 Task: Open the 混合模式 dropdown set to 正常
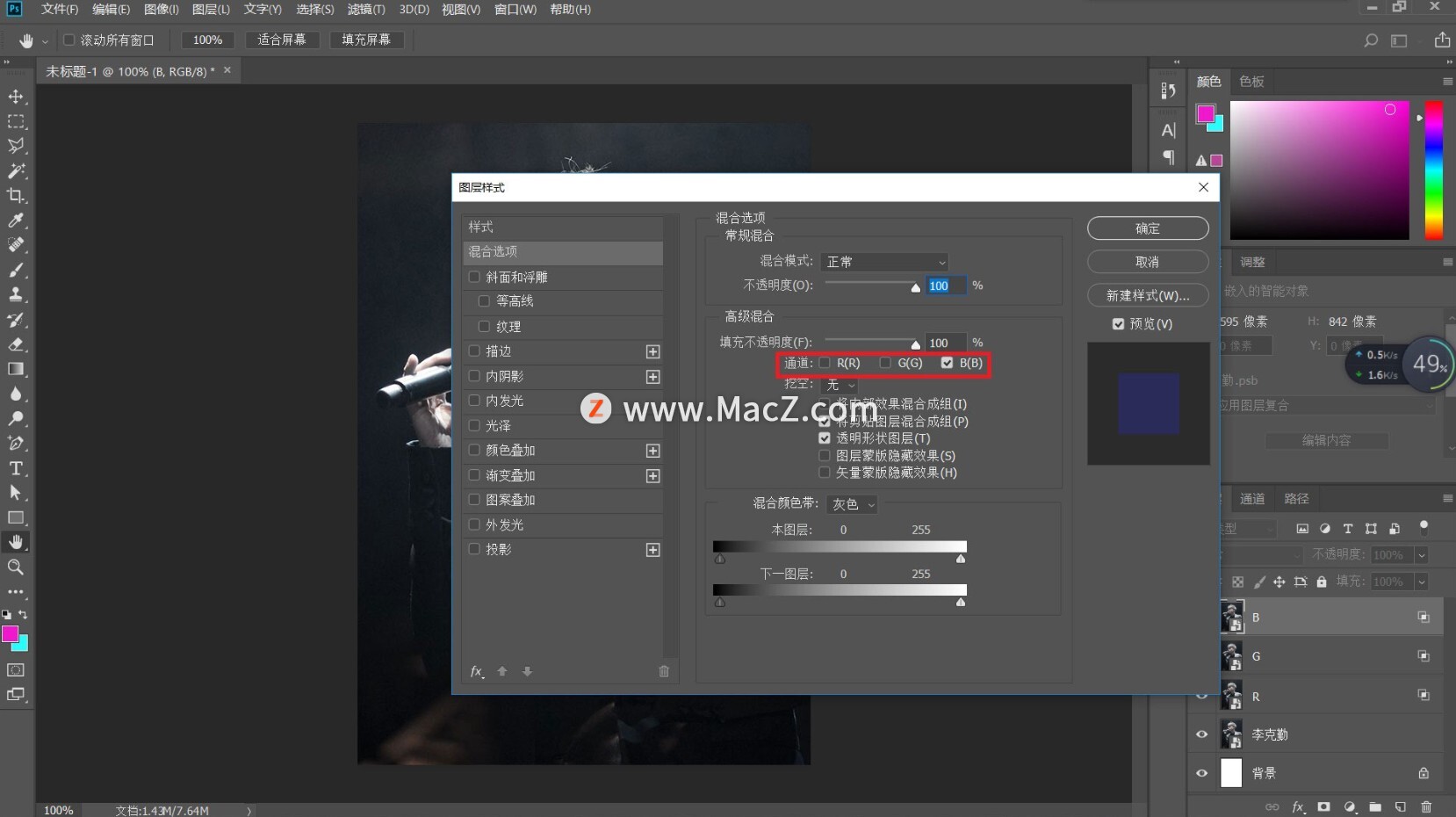coord(884,262)
